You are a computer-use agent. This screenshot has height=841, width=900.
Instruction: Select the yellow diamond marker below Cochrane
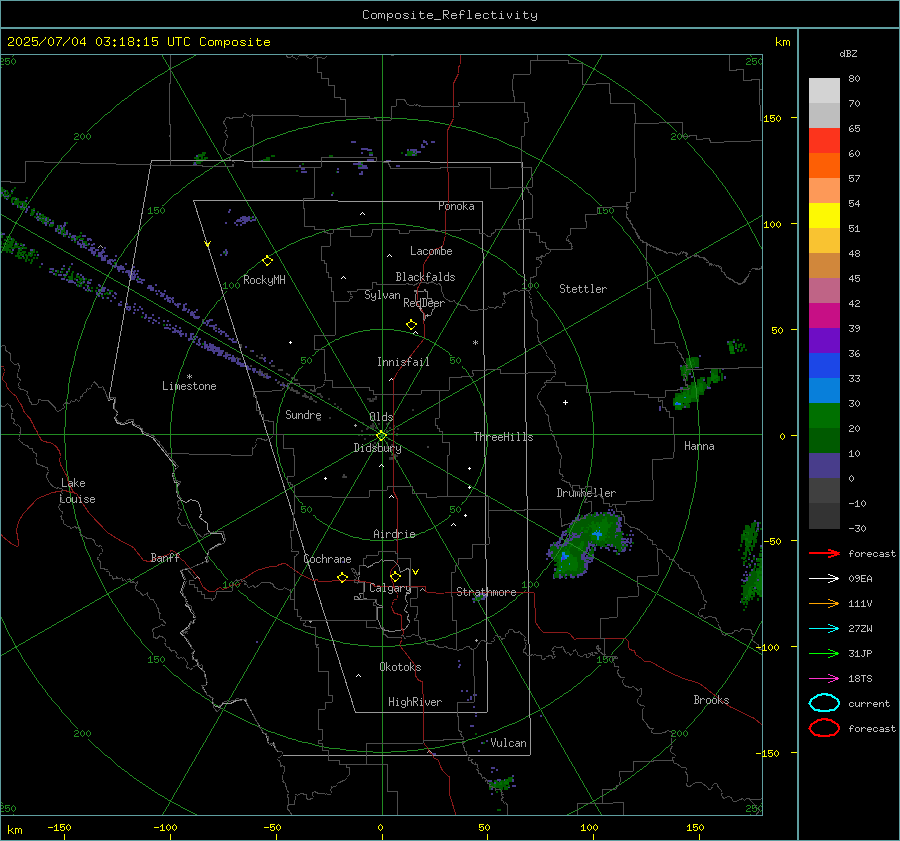(x=342, y=578)
